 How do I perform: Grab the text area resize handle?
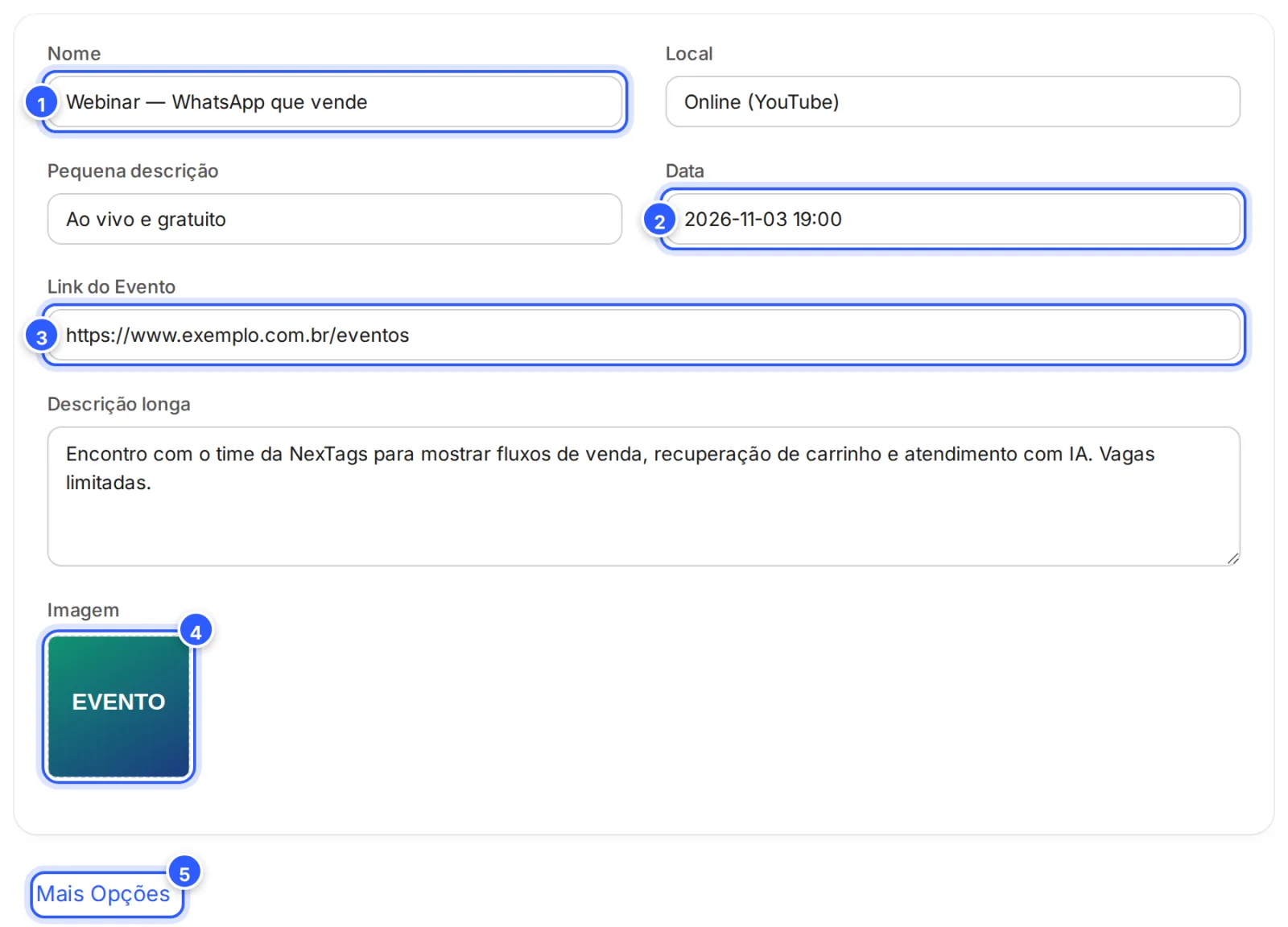pyautogui.click(x=1232, y=558)
